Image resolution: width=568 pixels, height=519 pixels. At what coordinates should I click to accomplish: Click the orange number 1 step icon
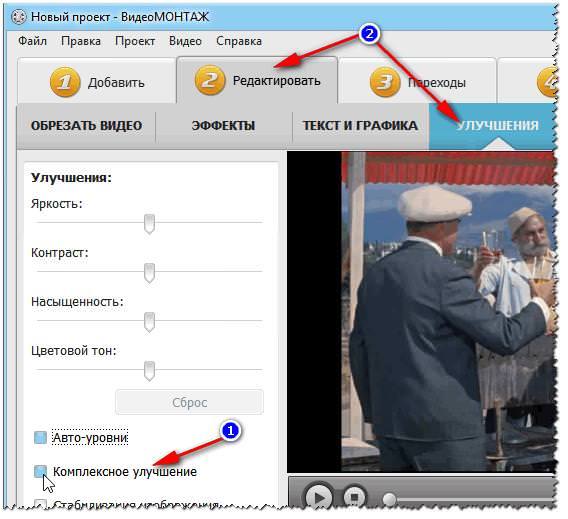[65, 82]
